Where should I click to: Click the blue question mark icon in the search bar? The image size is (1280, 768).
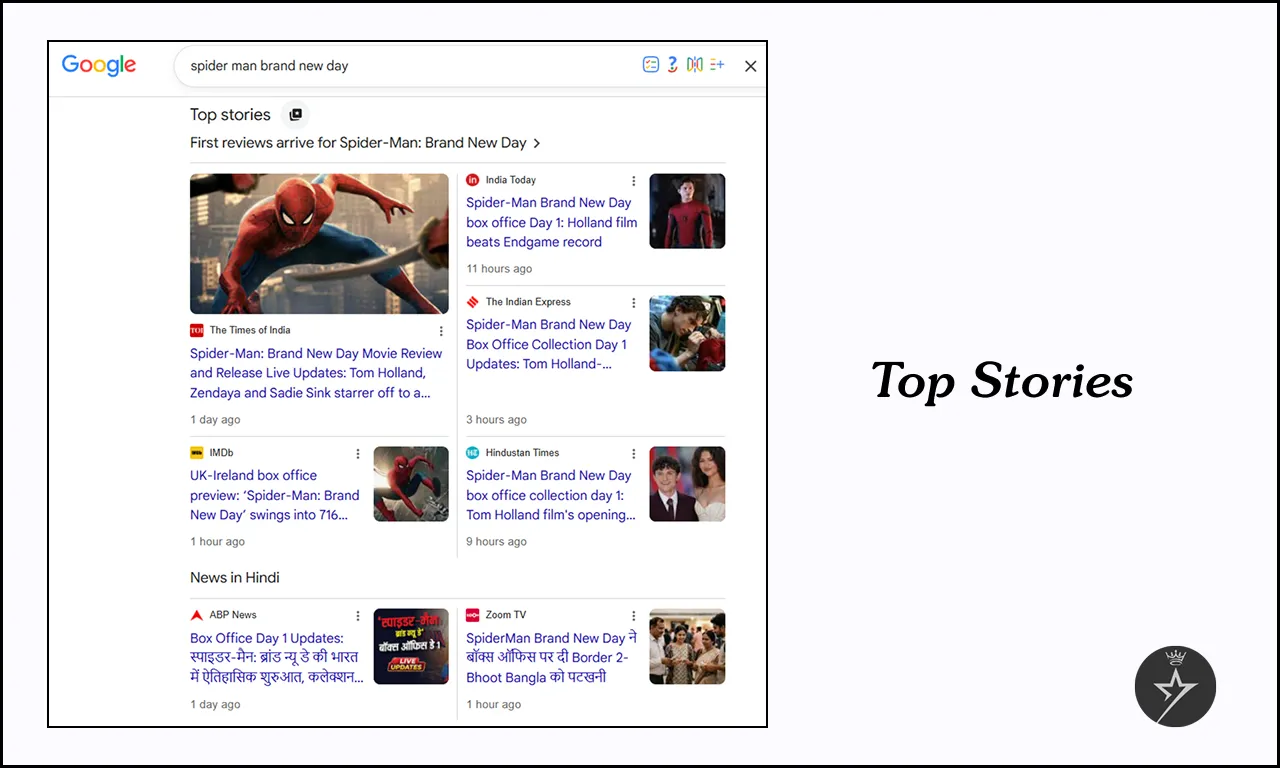[x=673, y=65]
